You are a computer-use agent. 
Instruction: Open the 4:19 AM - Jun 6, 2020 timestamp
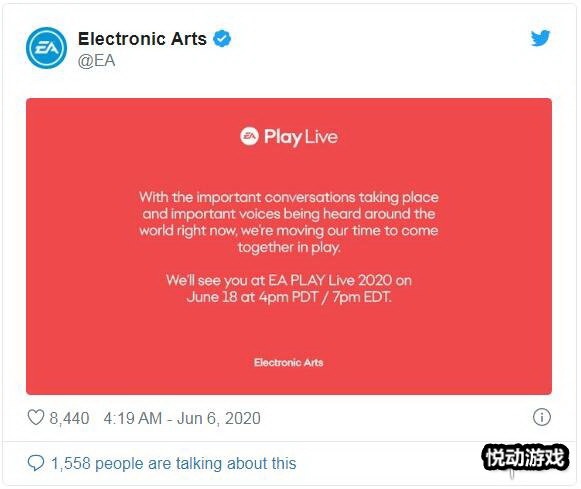(x=182, y=418)
